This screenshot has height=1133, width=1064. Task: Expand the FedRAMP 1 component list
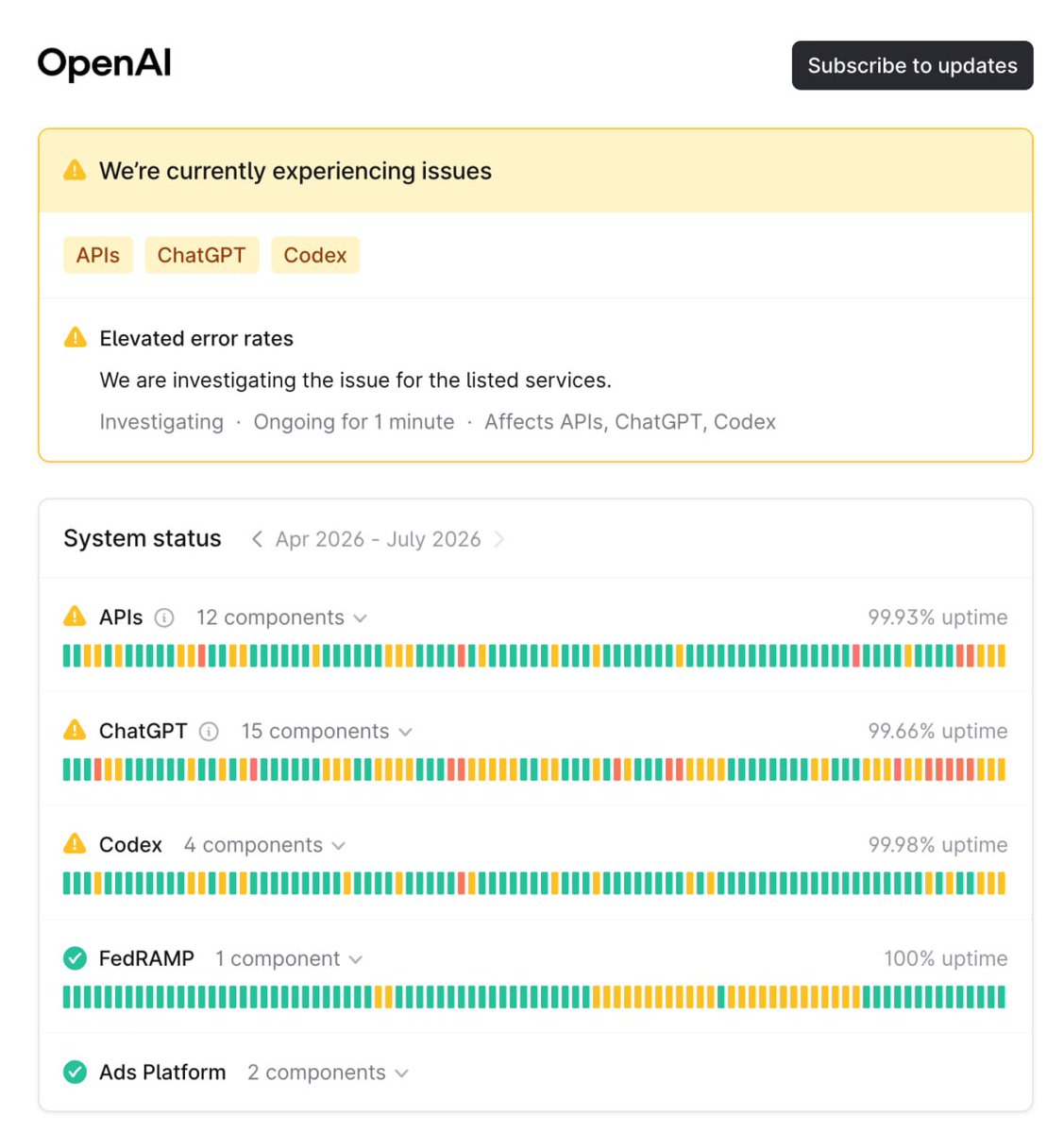[289, 958]
